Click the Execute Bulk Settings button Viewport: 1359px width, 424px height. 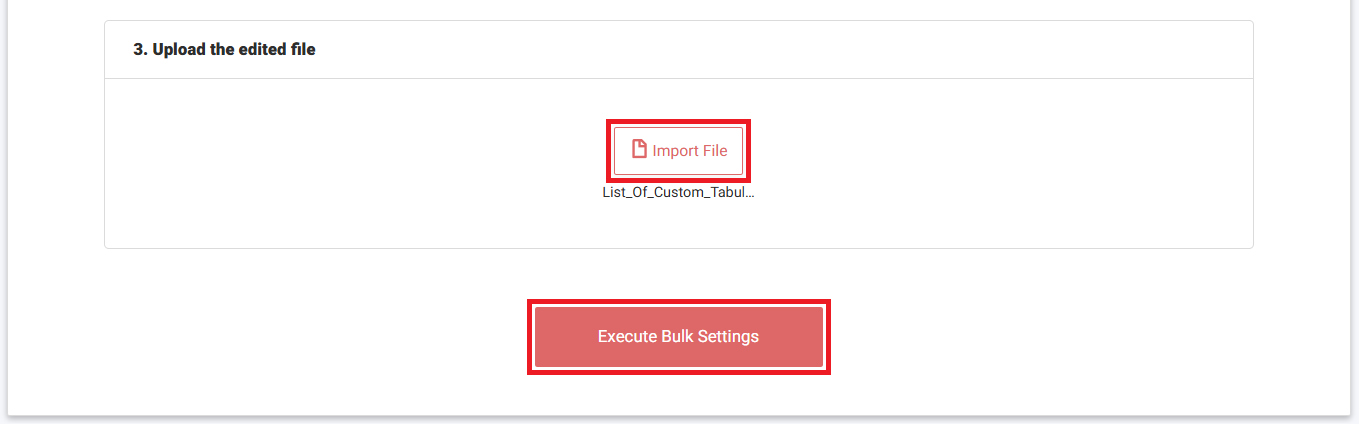[678, 337]
